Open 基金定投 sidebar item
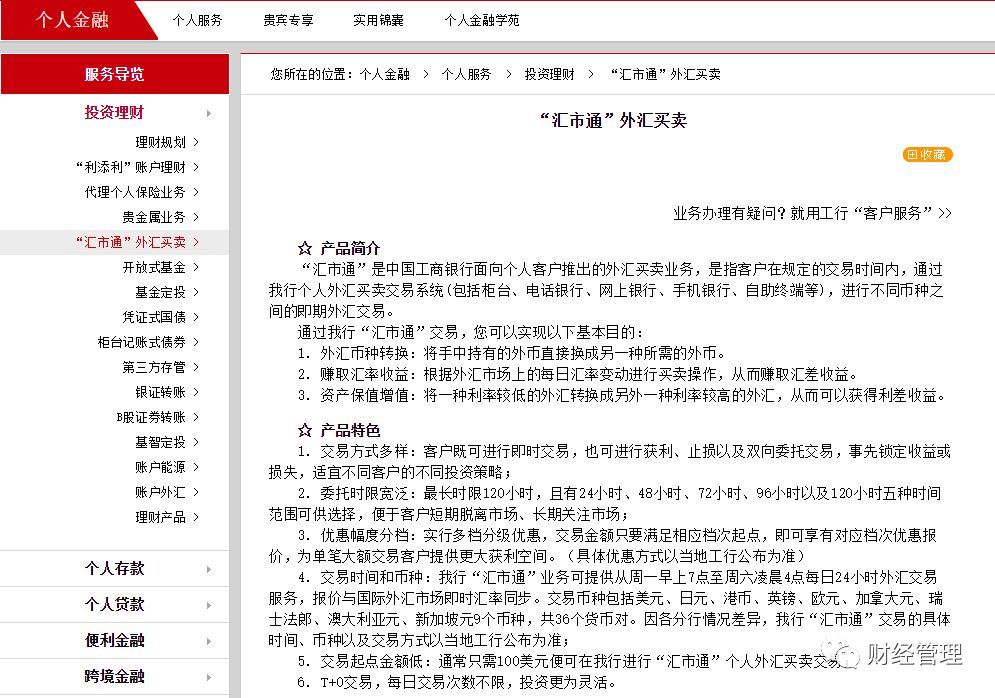The height and width of the screenshot is (698, 995). 161,292
